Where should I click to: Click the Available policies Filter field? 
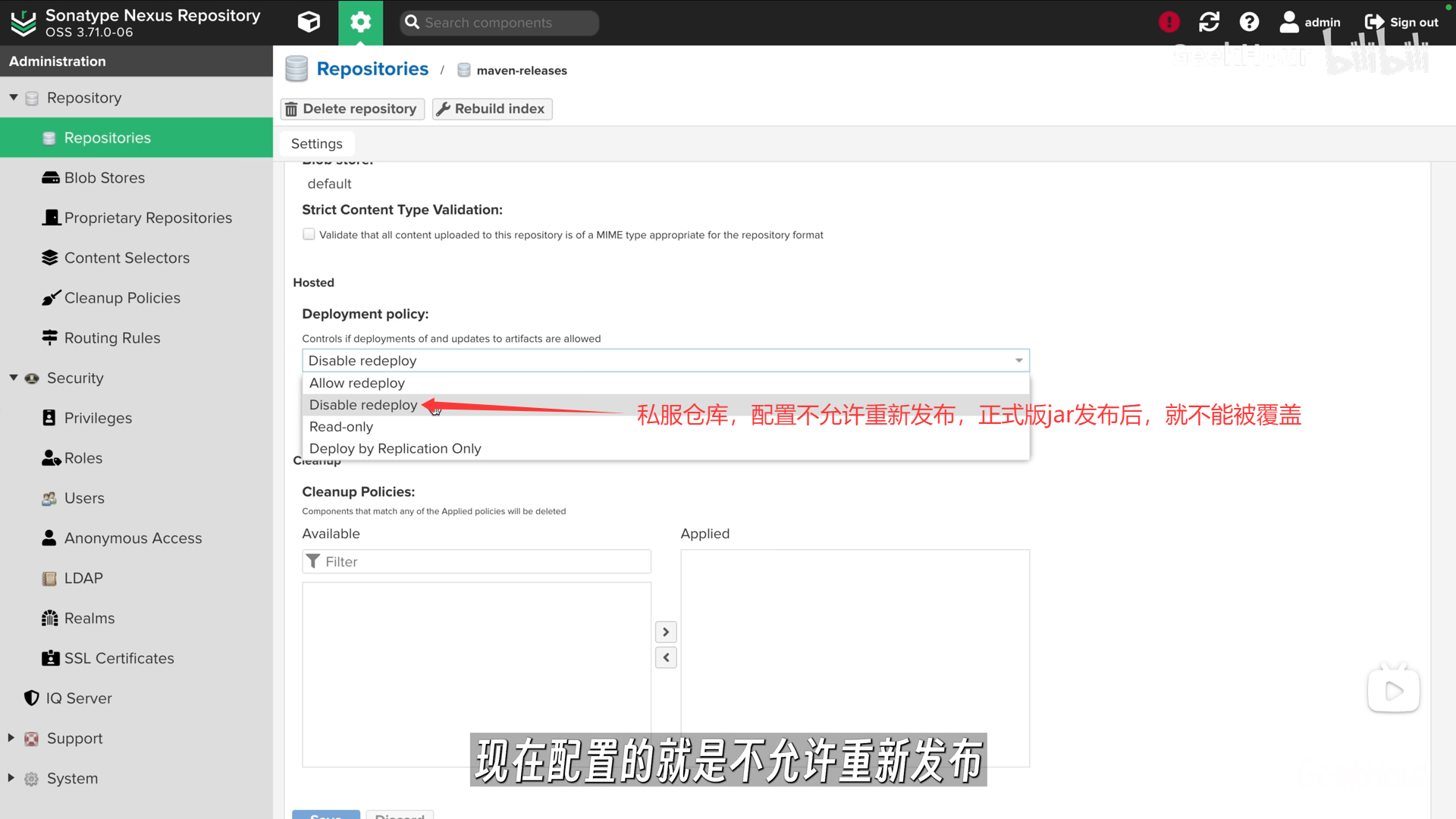pos(476,562)
